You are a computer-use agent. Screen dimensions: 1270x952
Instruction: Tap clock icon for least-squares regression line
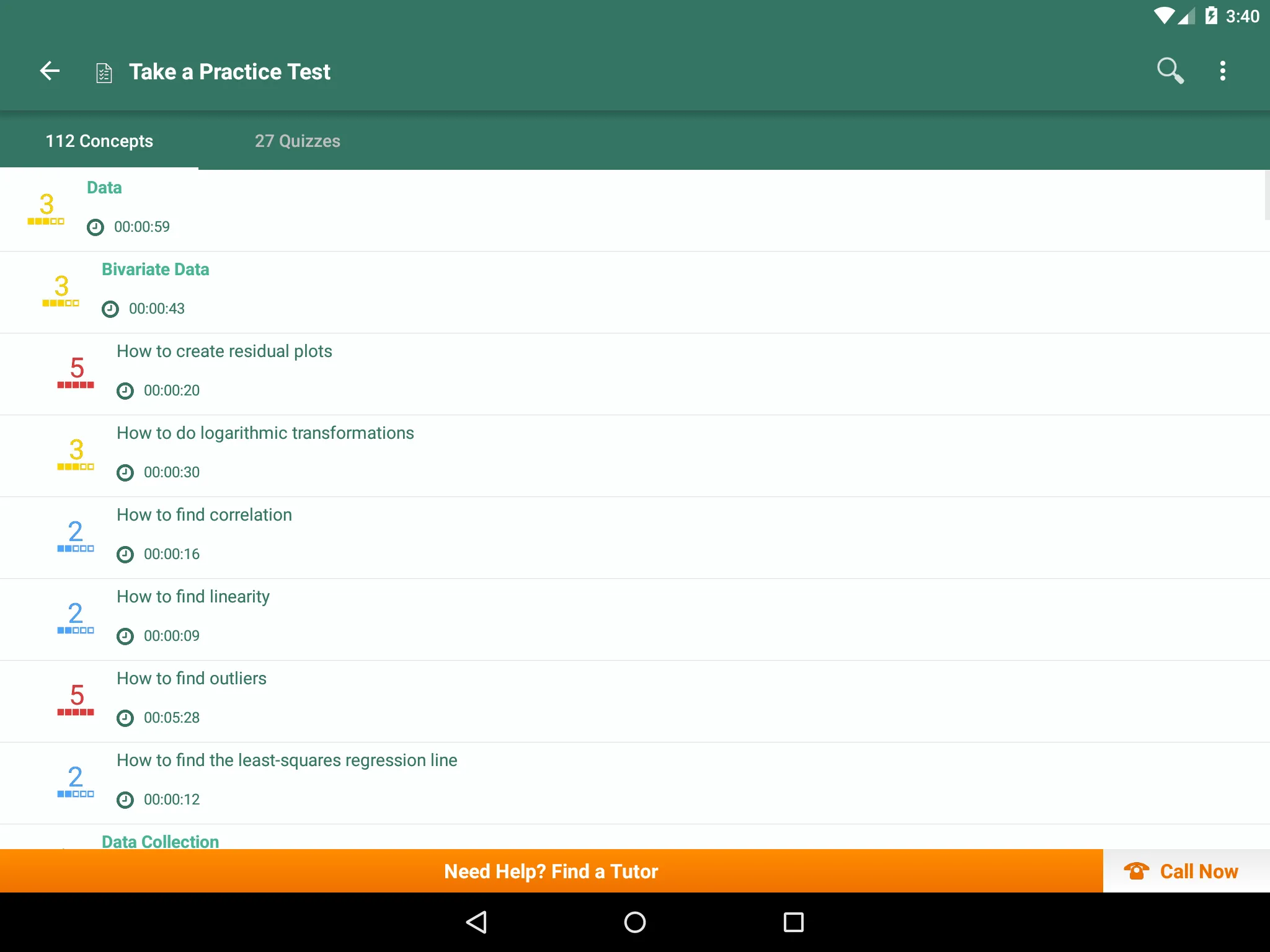[x=125, y=799]
